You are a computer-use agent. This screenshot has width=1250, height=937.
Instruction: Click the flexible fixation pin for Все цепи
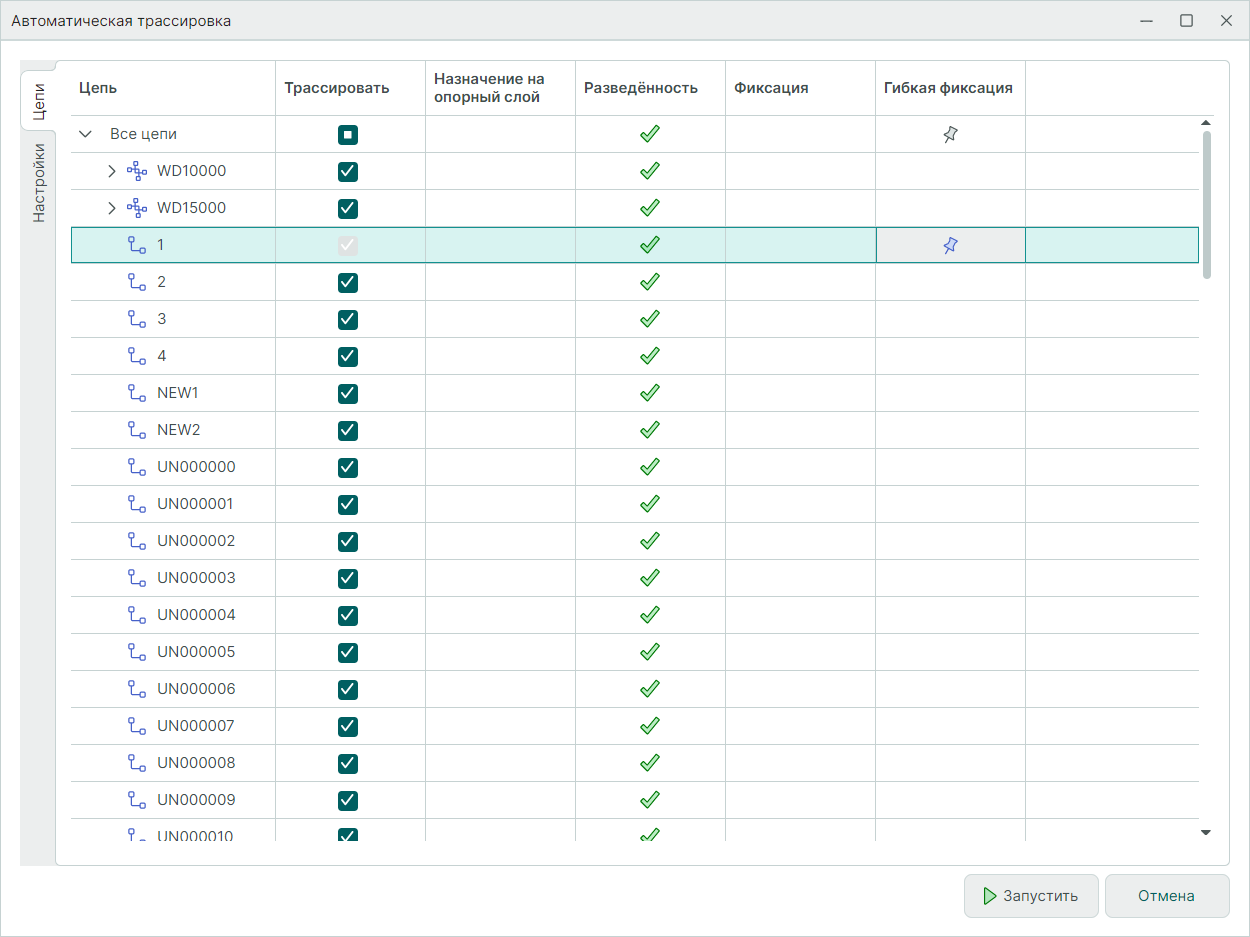coord(950,134)
